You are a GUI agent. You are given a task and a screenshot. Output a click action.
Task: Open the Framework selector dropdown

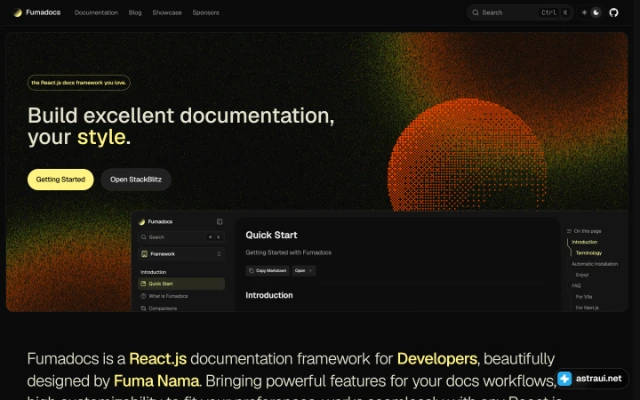click(182, 254)
